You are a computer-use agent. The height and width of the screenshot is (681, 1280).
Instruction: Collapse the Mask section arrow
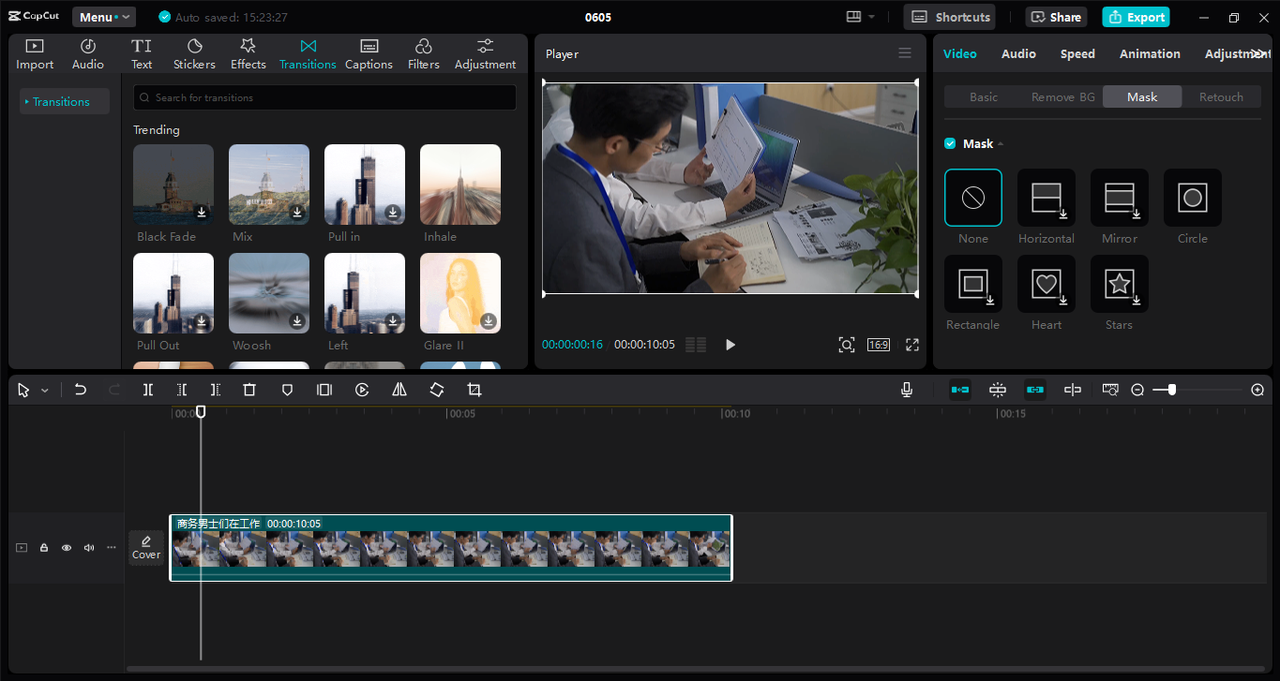[x=1000, y=144]
